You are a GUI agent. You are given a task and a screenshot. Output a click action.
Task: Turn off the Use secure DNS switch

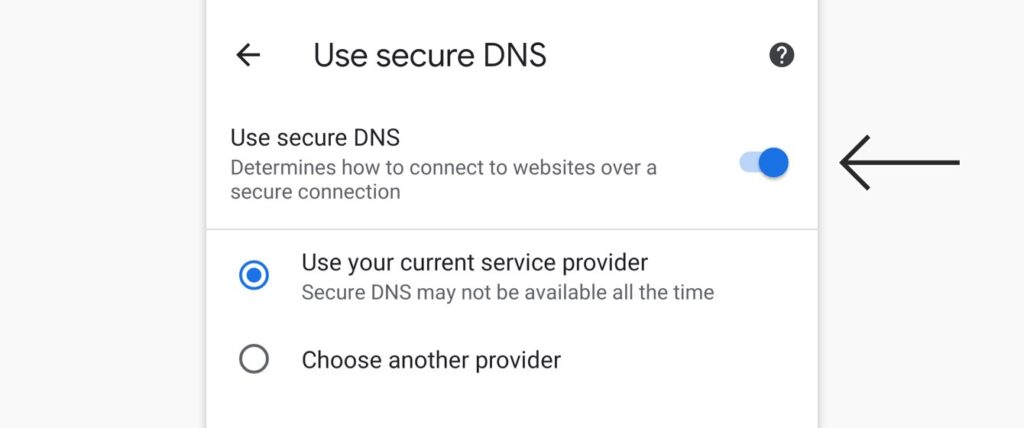pyautogui.click(x=763, y=162)
